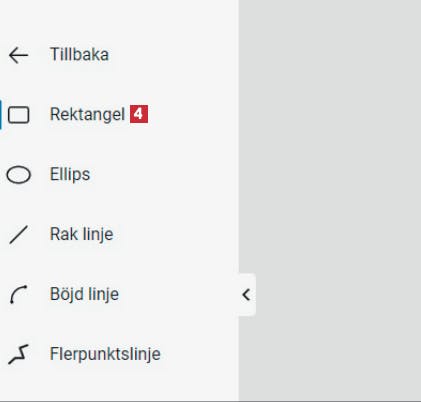The image size is (421, 402).
Task: Pick the straight line tool icon
Action: coord(19,235)
